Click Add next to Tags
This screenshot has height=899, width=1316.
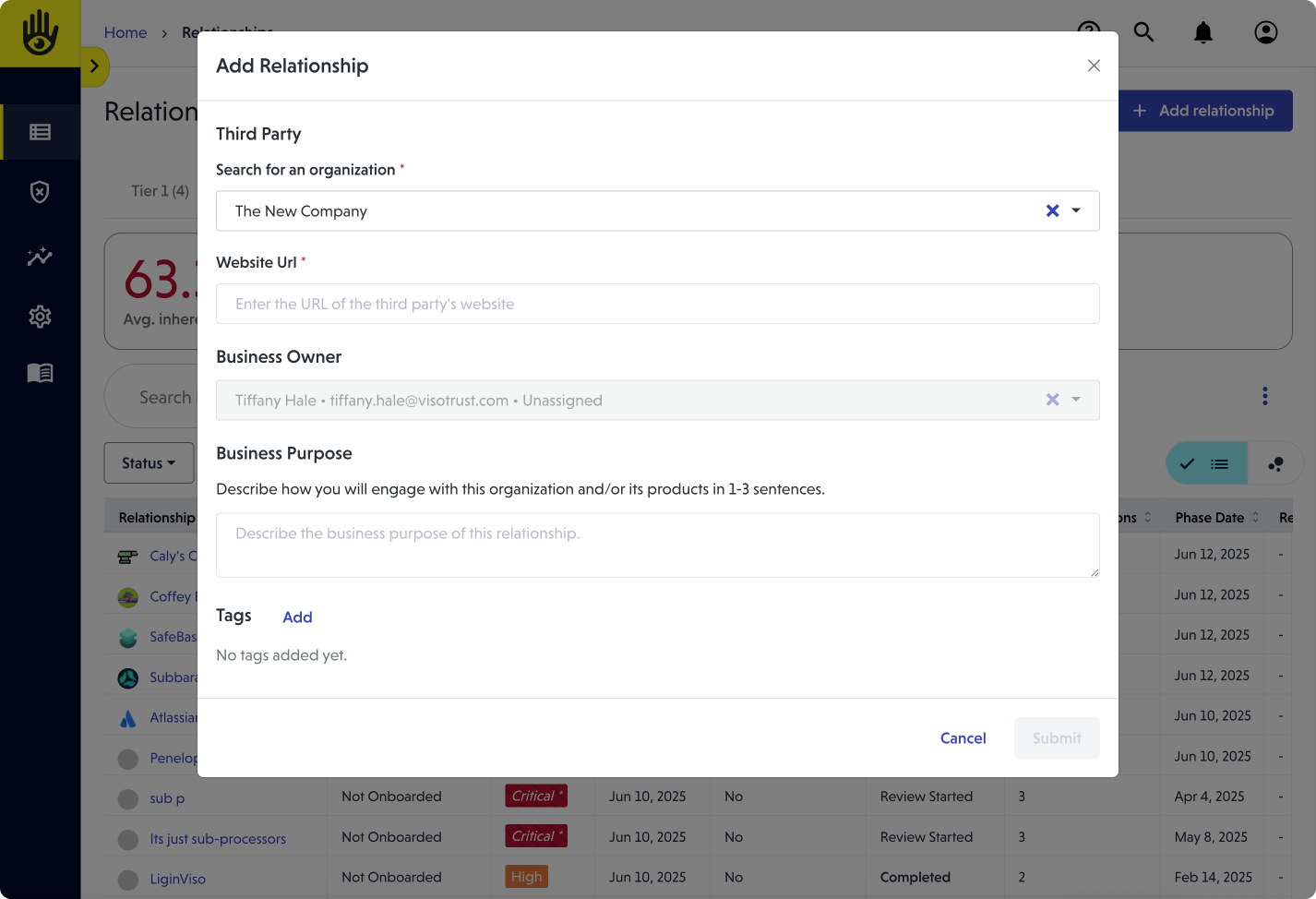(x=297, y=617)
